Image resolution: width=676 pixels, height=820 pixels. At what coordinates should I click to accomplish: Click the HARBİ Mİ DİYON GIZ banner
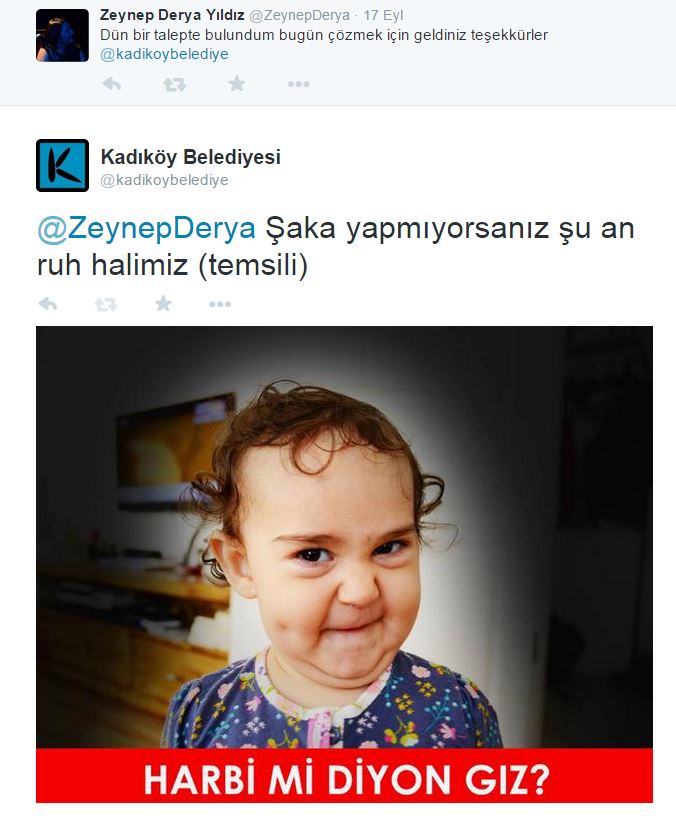point(345,776)
